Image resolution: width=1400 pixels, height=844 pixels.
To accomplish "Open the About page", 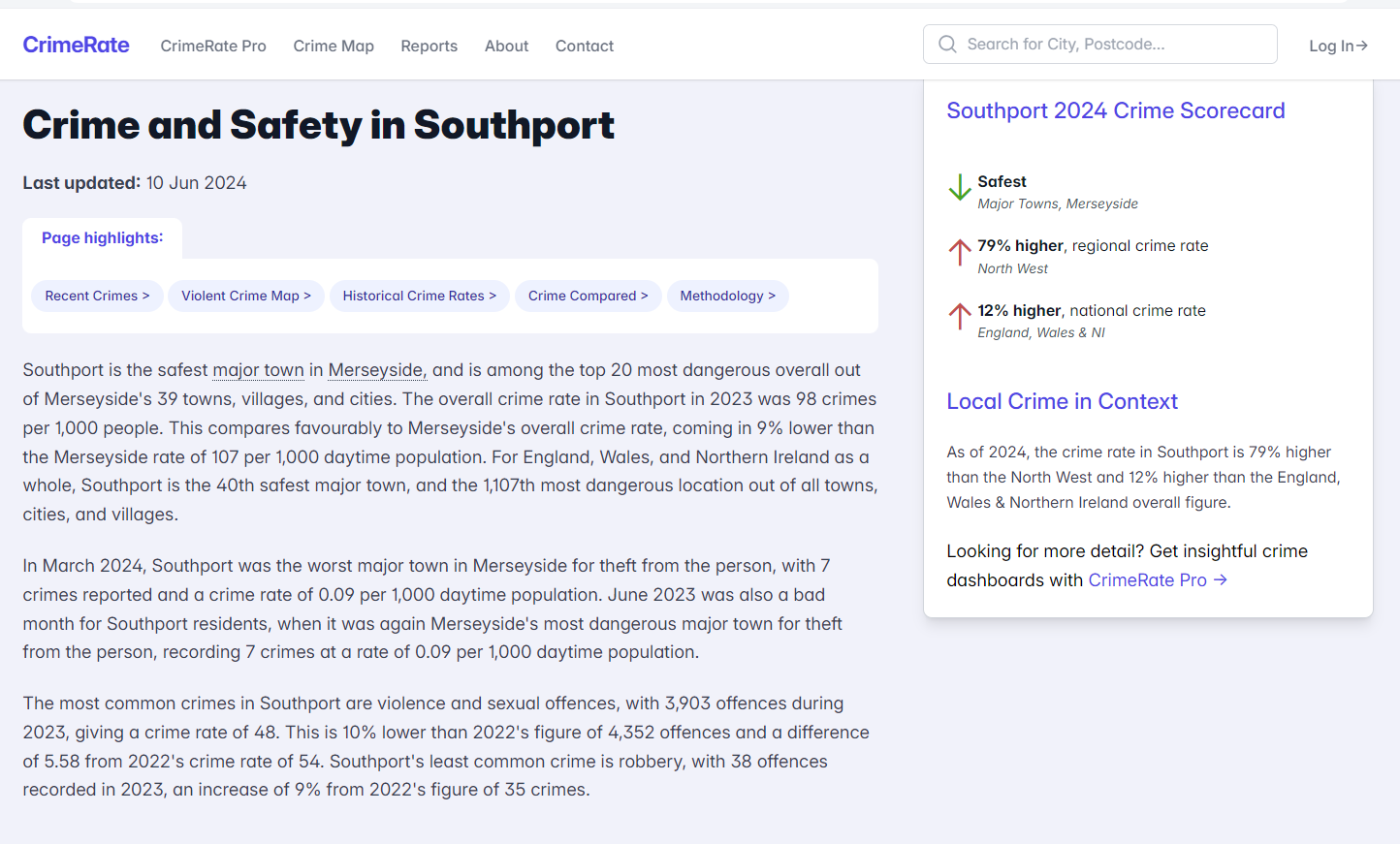I will coord(506,46).
